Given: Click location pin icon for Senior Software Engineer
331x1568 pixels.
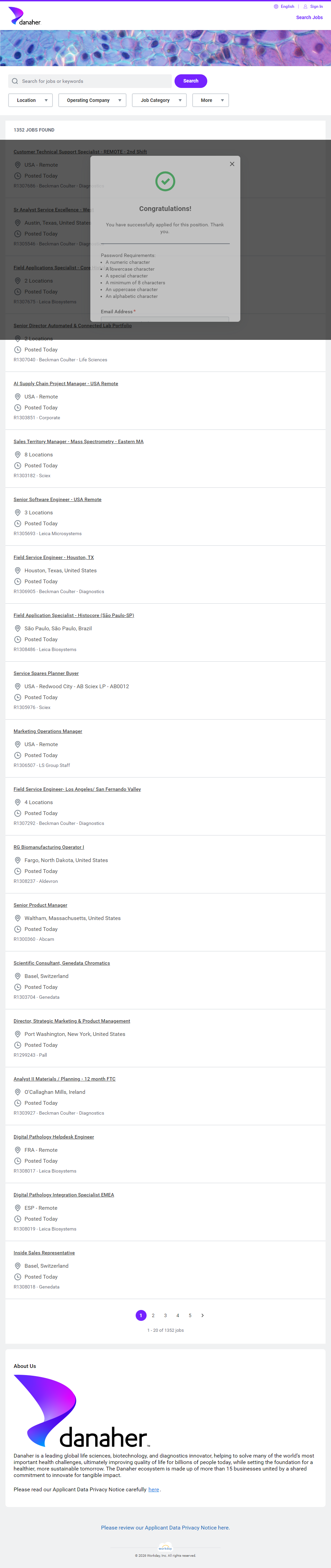Looking at the screenshot, I should point(18,513).
